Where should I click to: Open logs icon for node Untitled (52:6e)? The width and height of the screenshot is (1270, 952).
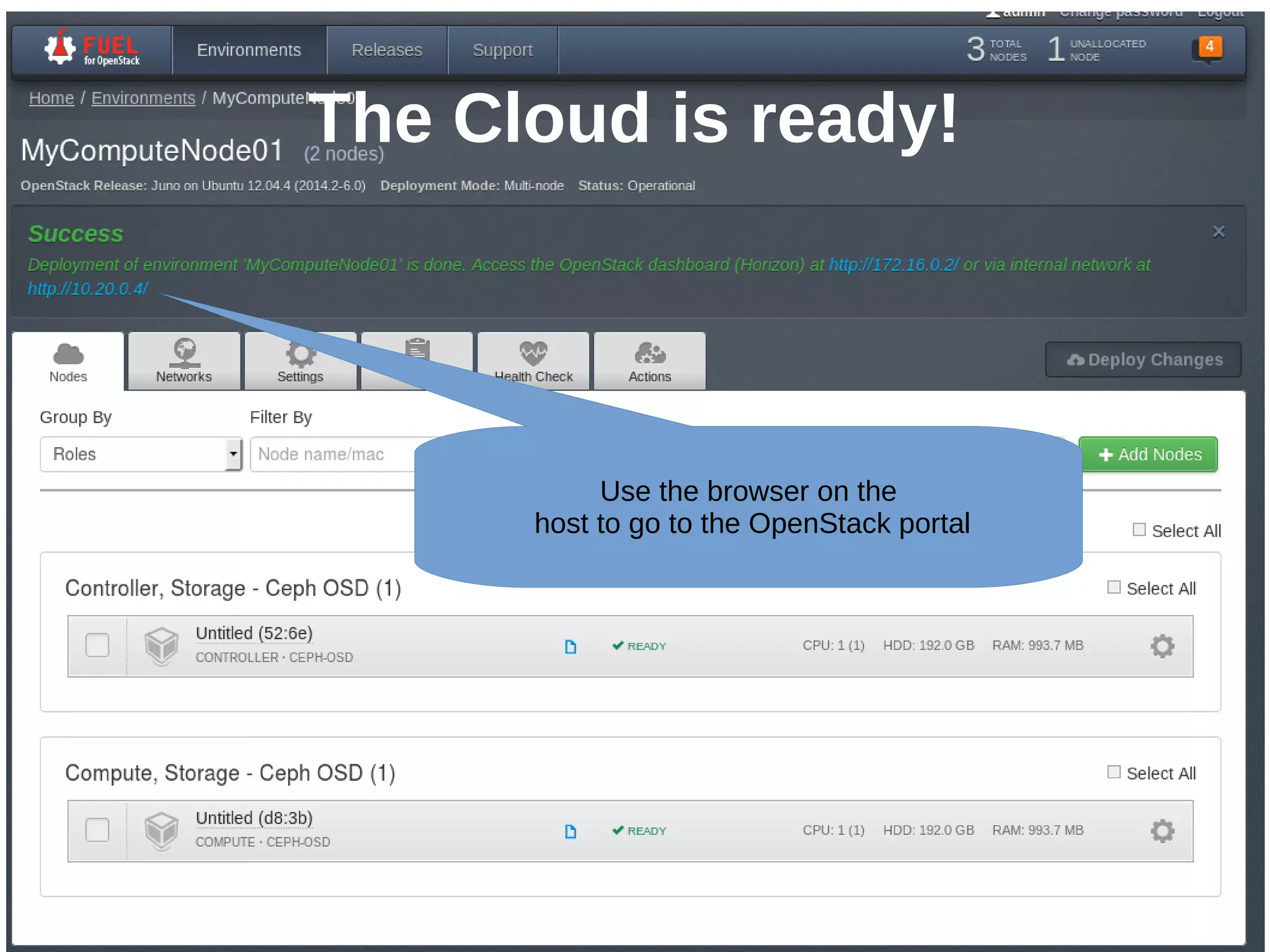[571, 647]
